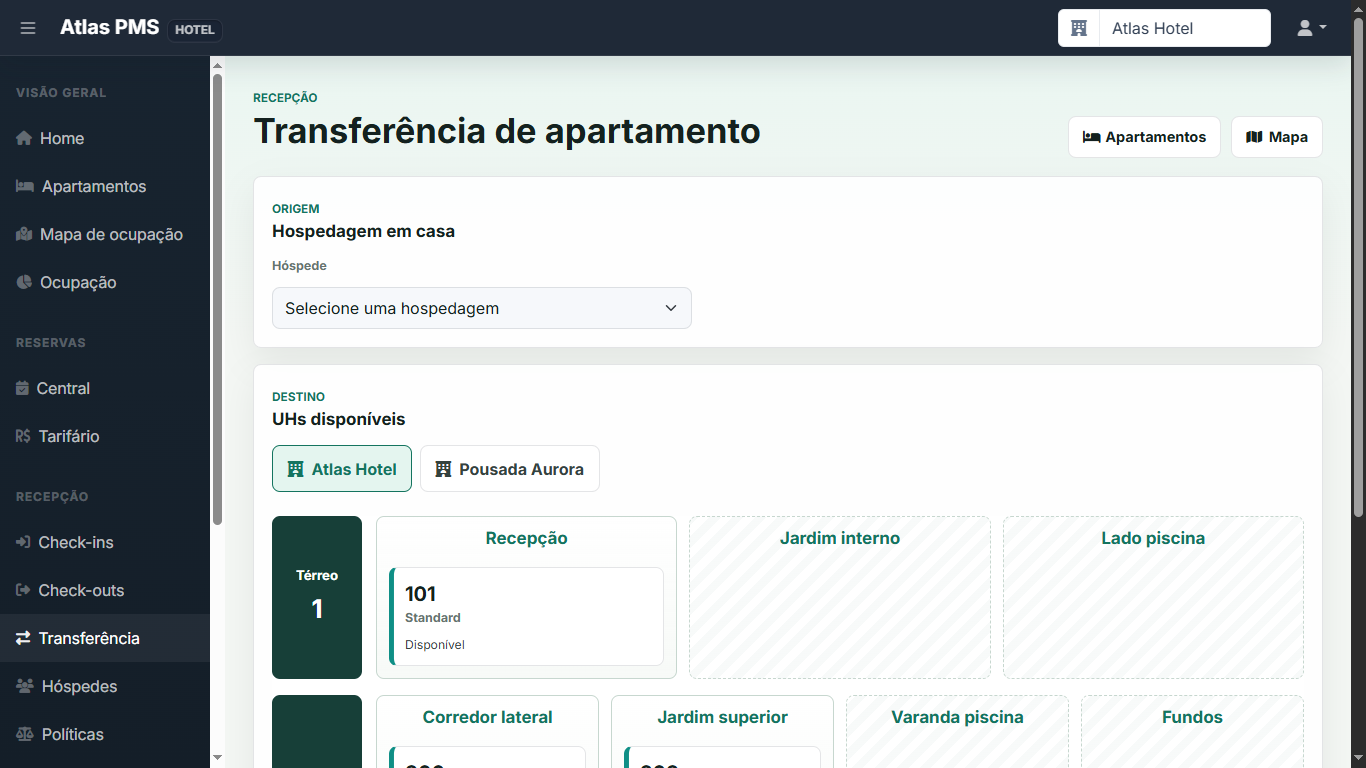Click the HOTEL badge next to logo
This screenshot has width=1366, height=768.
click(x=195, y=30)
